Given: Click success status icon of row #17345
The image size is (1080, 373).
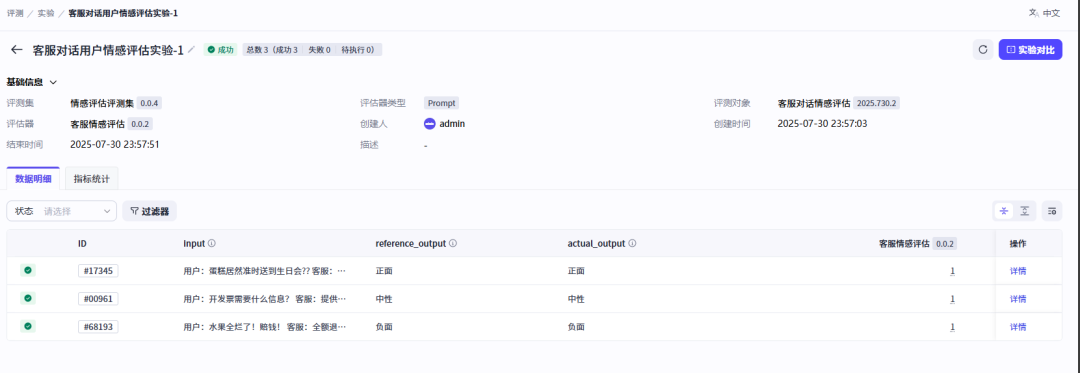Looking at the screenshot, I should [28, 270].
